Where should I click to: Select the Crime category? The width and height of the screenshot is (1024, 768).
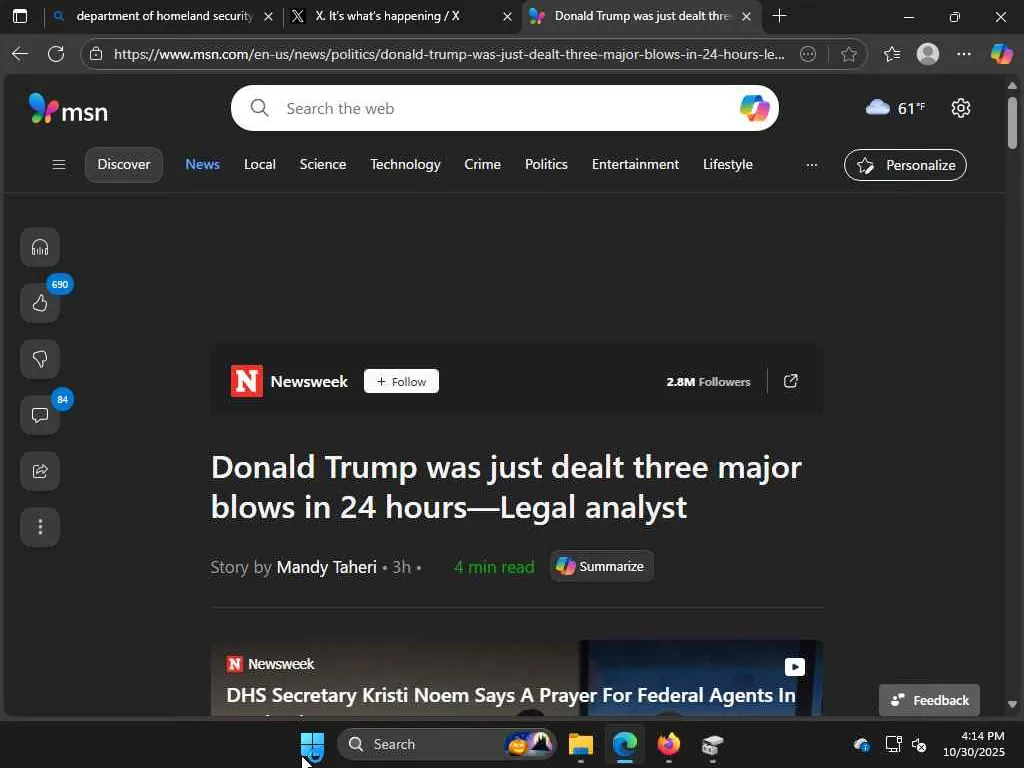483,165
